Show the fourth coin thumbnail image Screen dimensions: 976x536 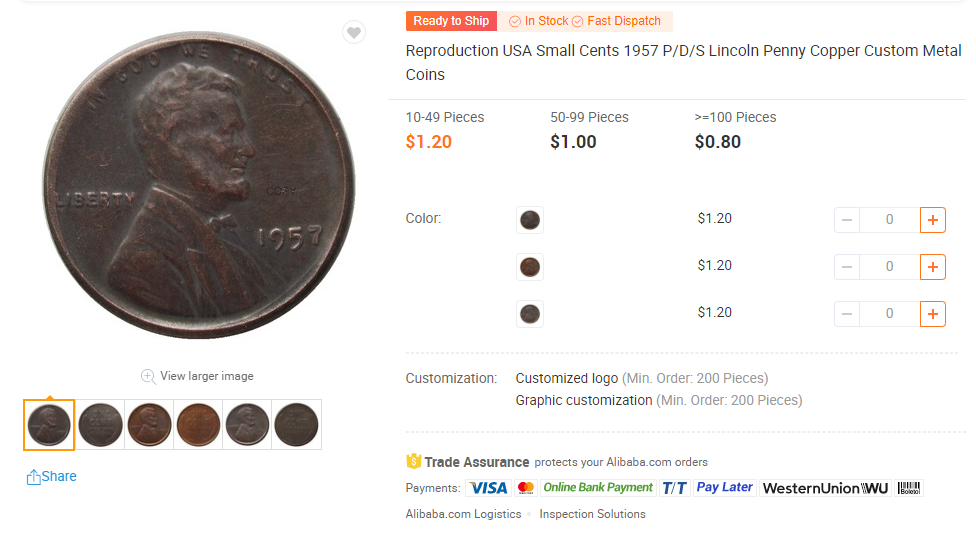198,424
